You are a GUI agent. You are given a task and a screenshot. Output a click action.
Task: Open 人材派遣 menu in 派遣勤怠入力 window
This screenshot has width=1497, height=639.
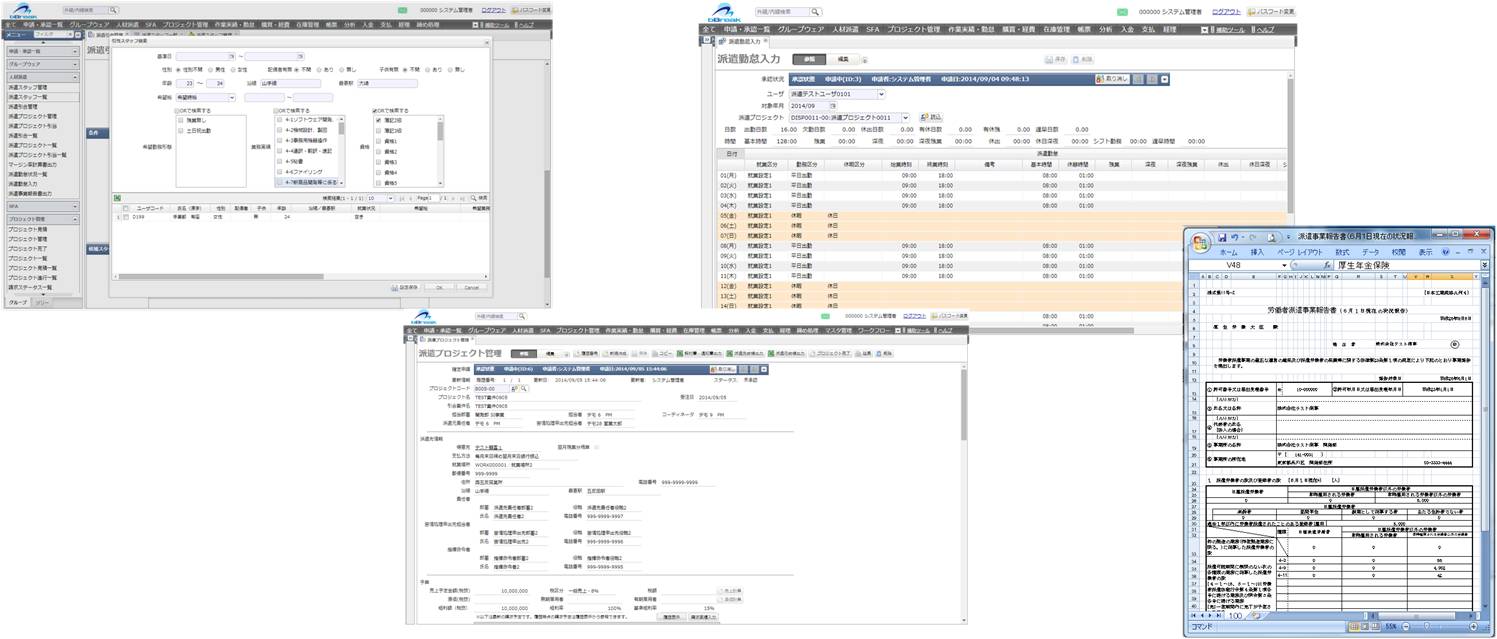(845, 29)
